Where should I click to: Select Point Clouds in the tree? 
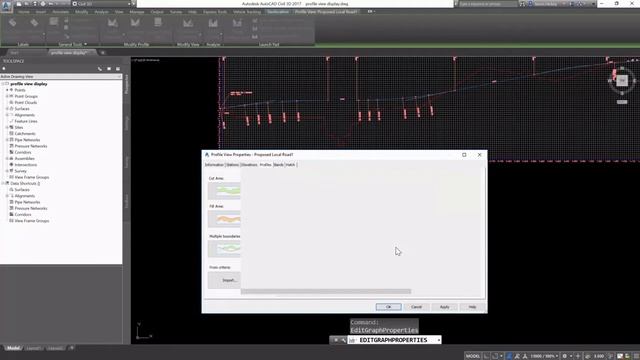tap(26, 102)
